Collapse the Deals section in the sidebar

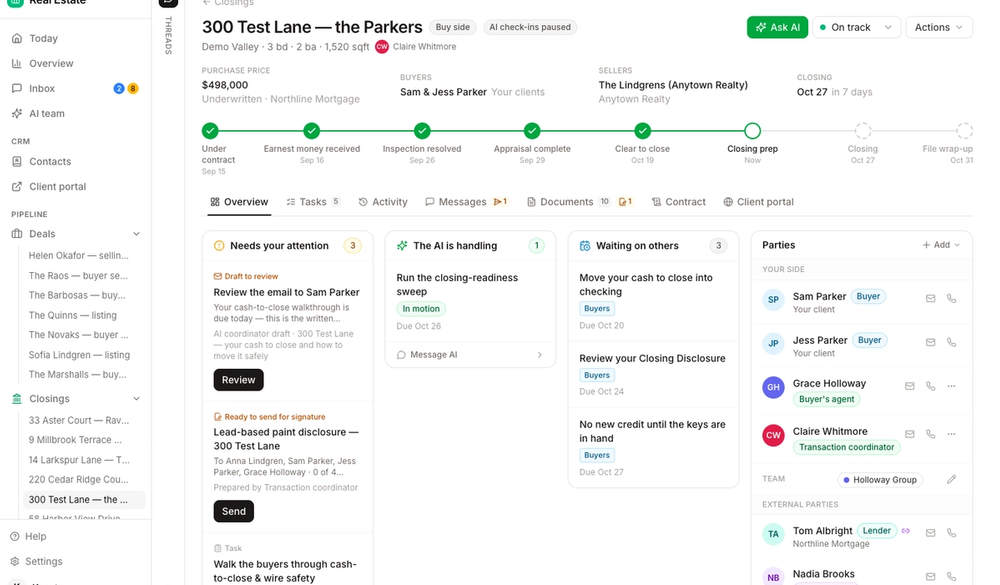[x=136, y=234]
